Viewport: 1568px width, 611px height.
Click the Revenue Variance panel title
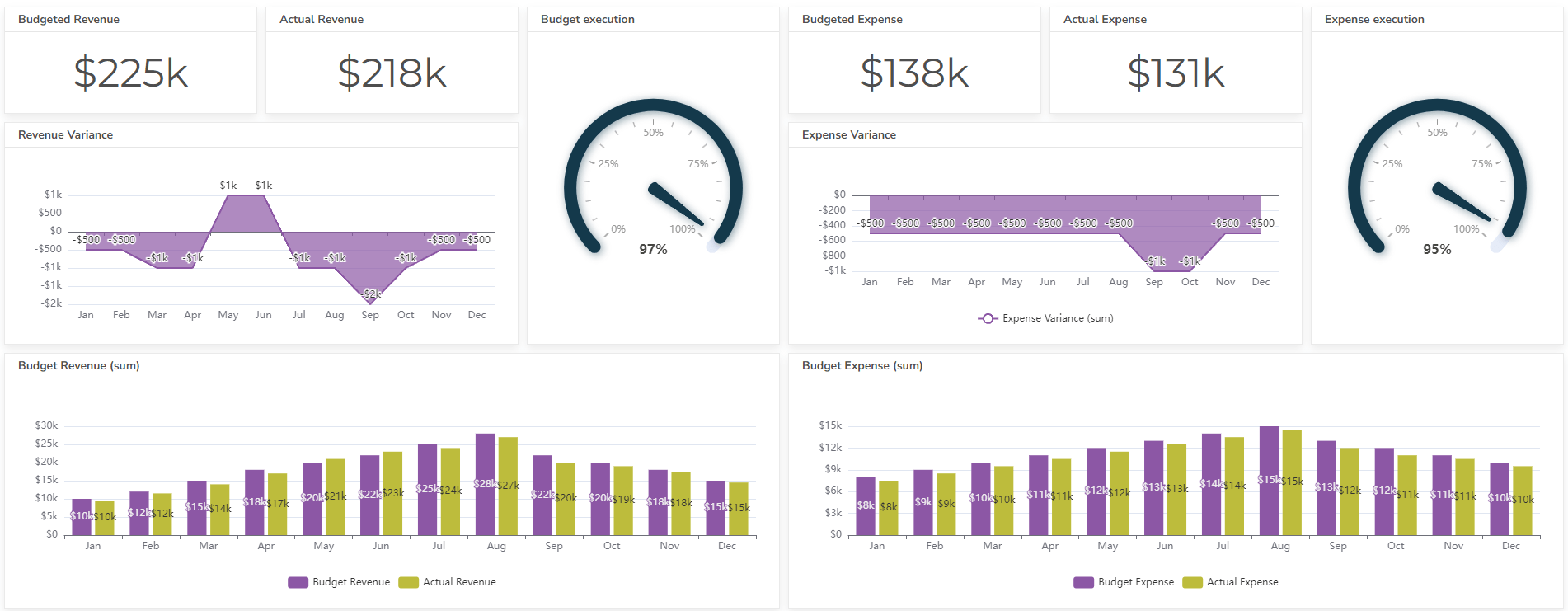pyautogui.click(x=65, y=134)
